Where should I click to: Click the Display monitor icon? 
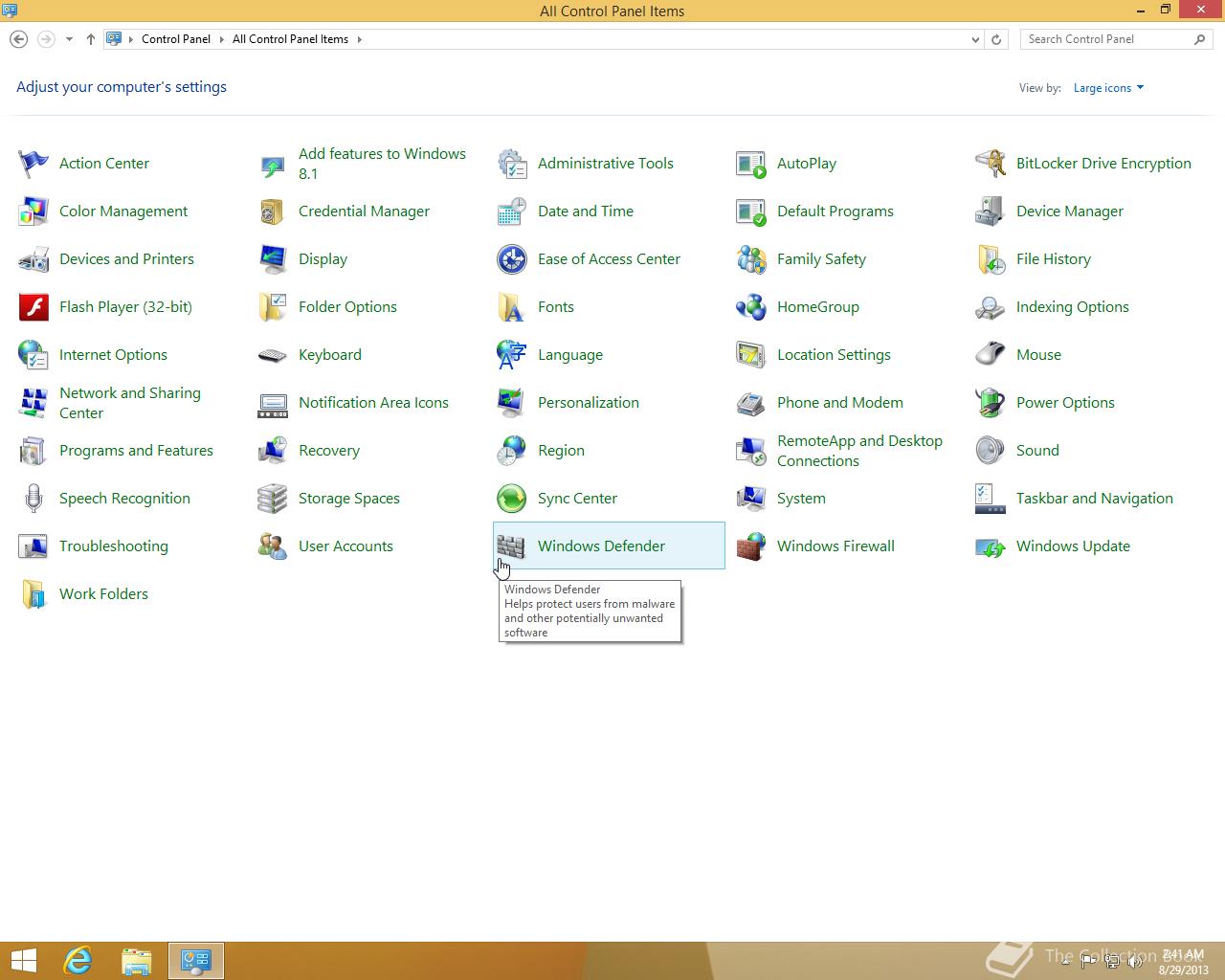[273, 259]
